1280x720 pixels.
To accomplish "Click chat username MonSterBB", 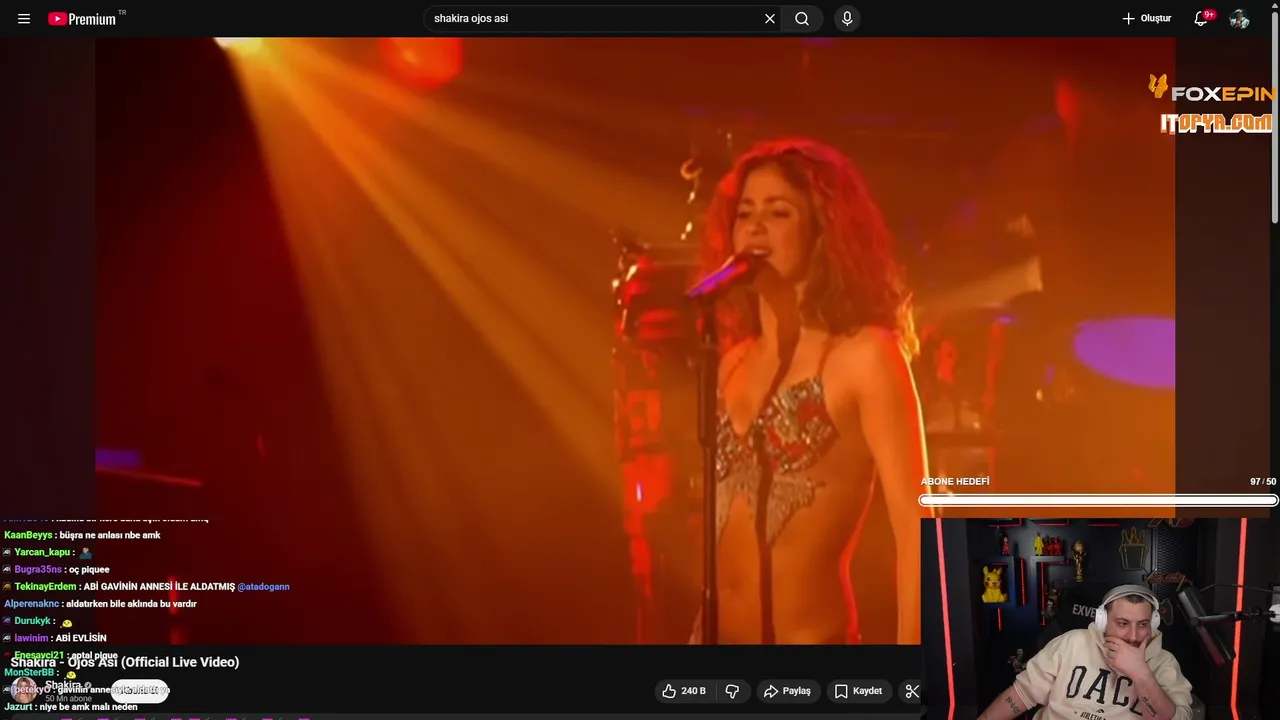I will coord(29,672).
